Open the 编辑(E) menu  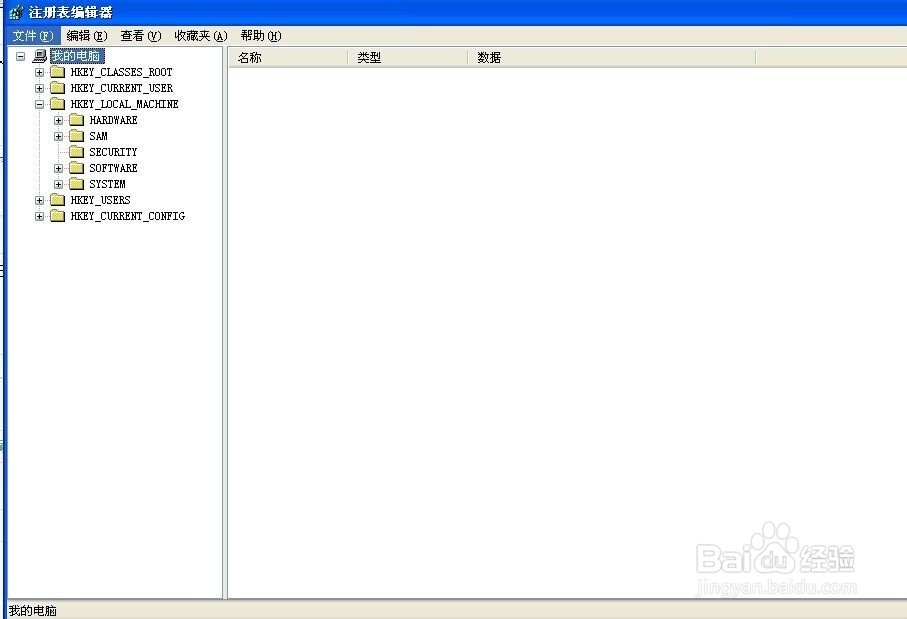click(x=87, y=36)
